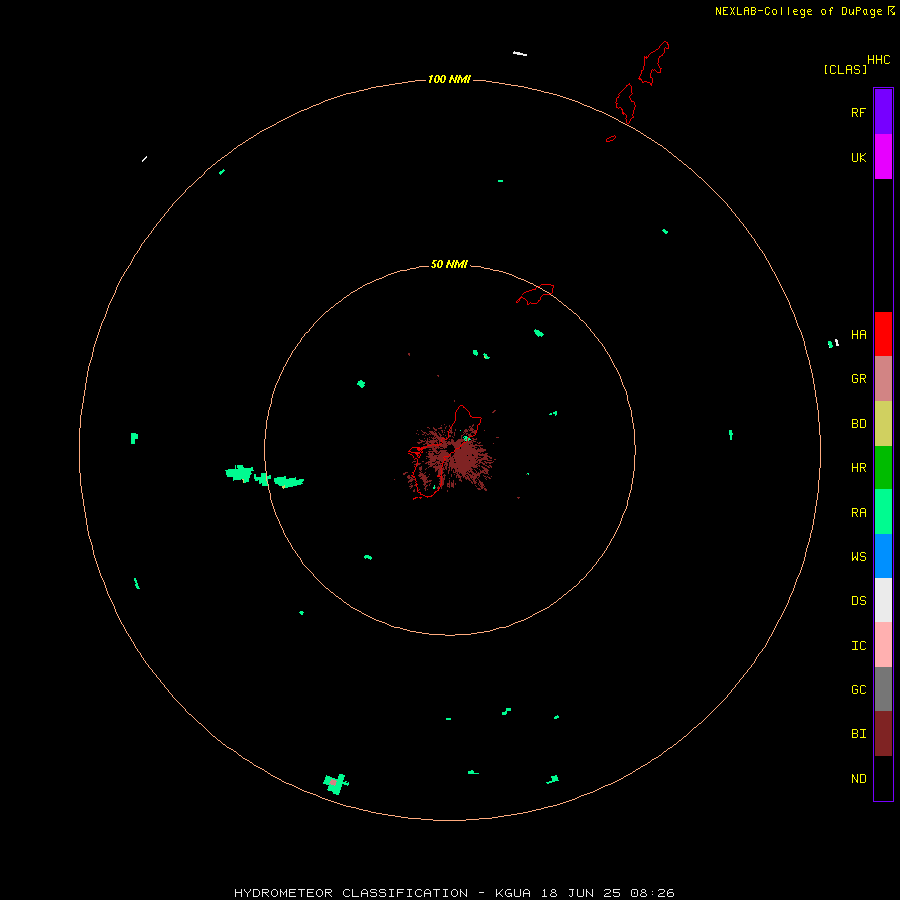
Task: Click the IC legend label
Action: pyautogui.click(x=858, y=646)
